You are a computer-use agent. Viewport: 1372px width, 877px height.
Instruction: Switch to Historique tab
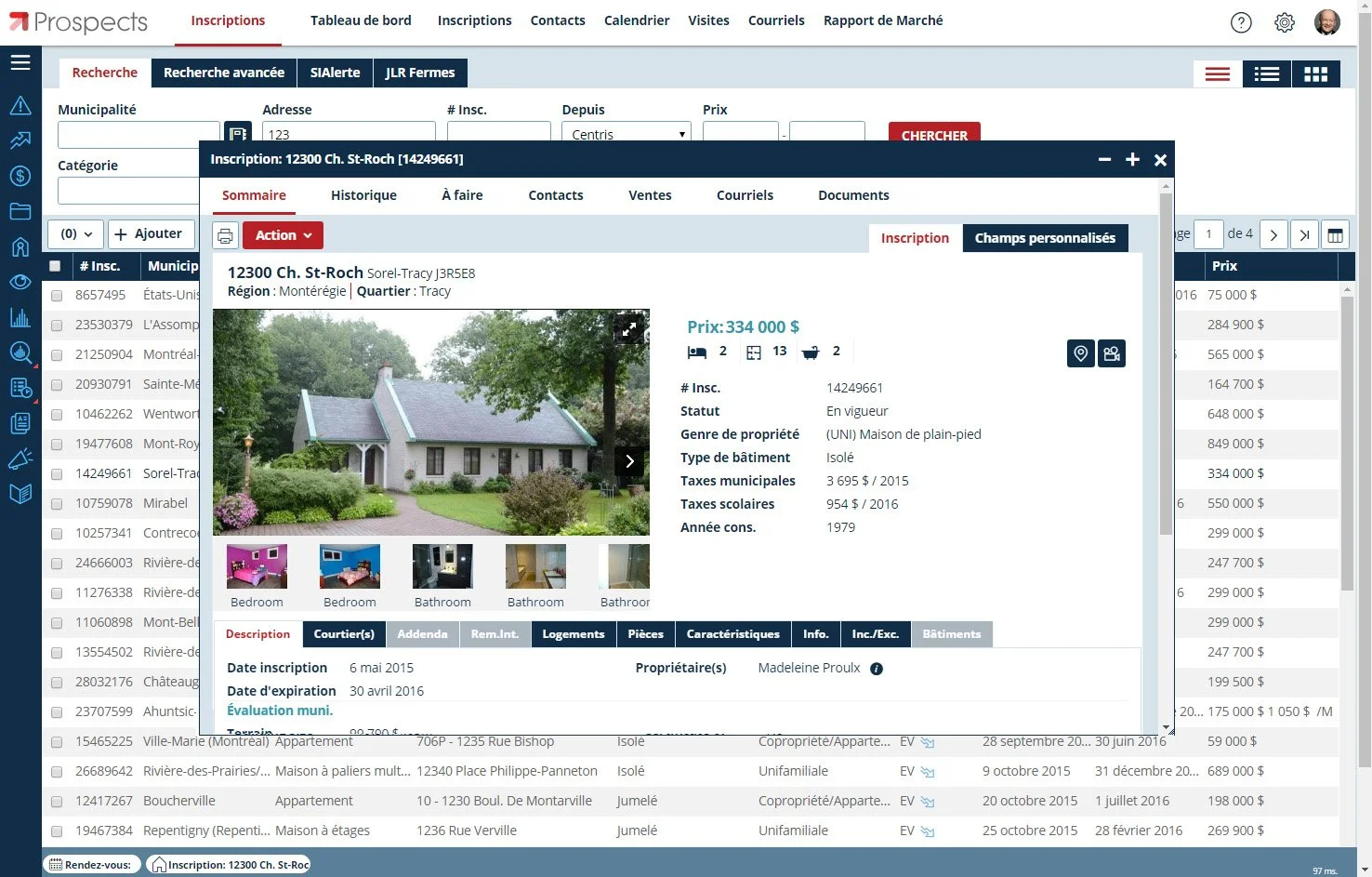coord(363,195)
